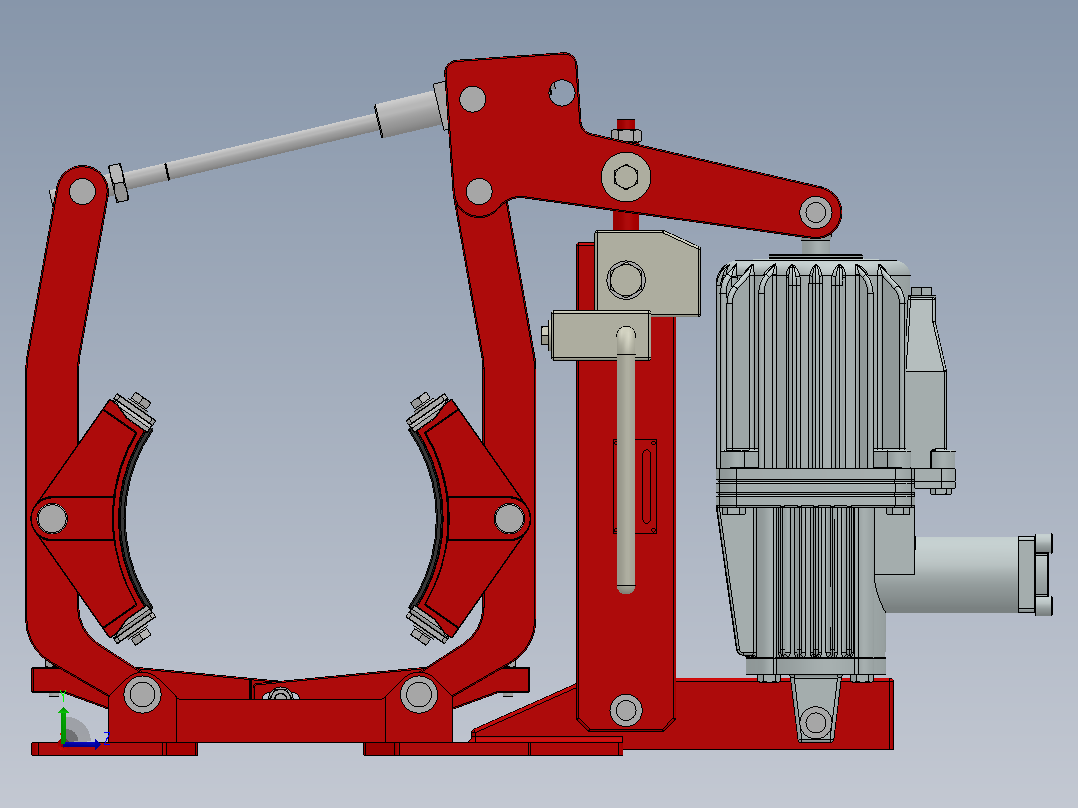Select the large hex bolt on the lever pivot

pos(626,177)
